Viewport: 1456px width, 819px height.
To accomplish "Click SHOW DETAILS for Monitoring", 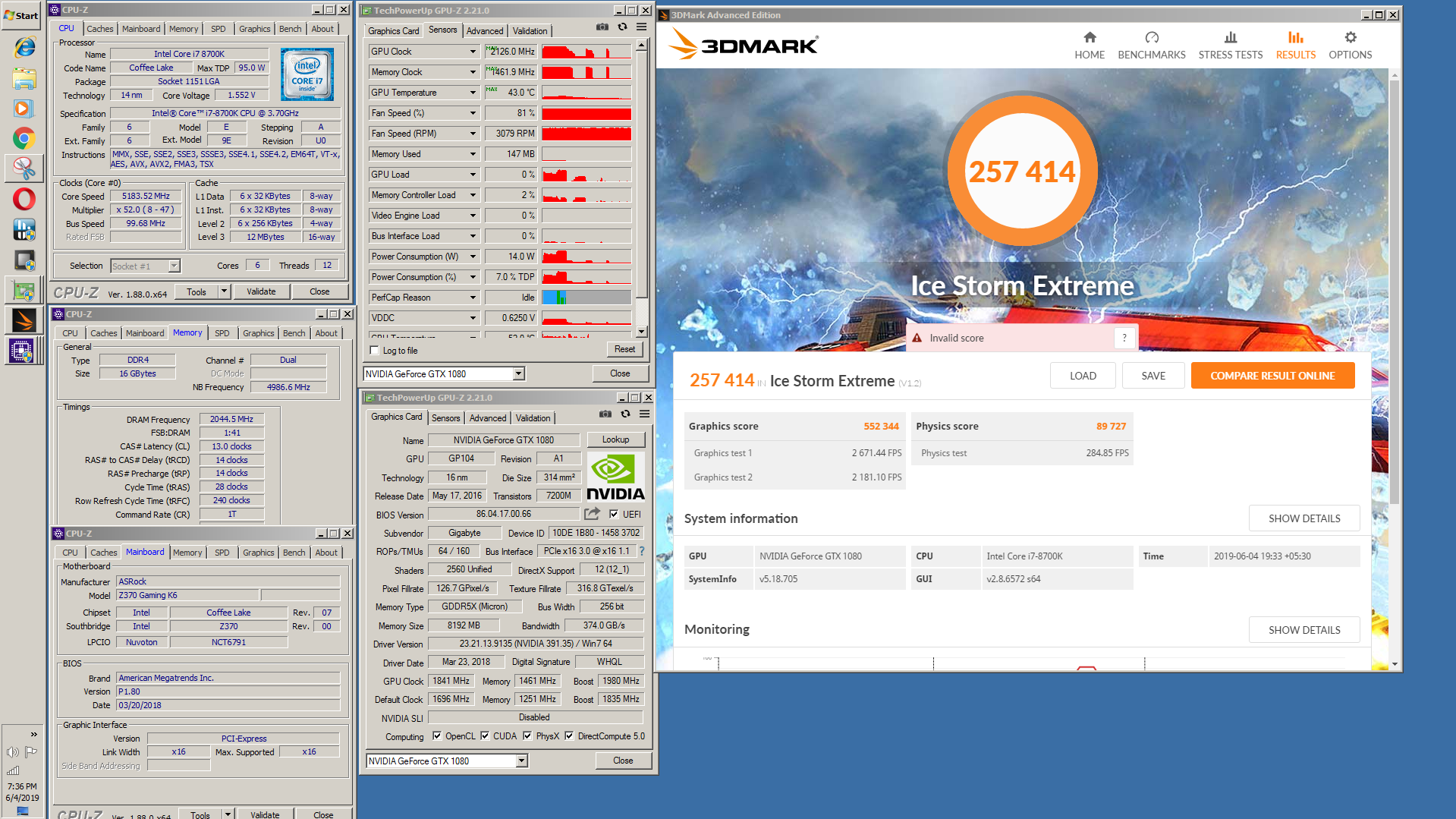I will pos(1304,630).
